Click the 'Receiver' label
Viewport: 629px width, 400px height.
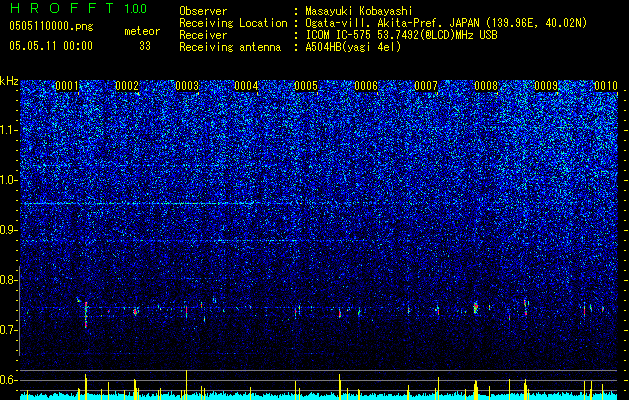203,35
